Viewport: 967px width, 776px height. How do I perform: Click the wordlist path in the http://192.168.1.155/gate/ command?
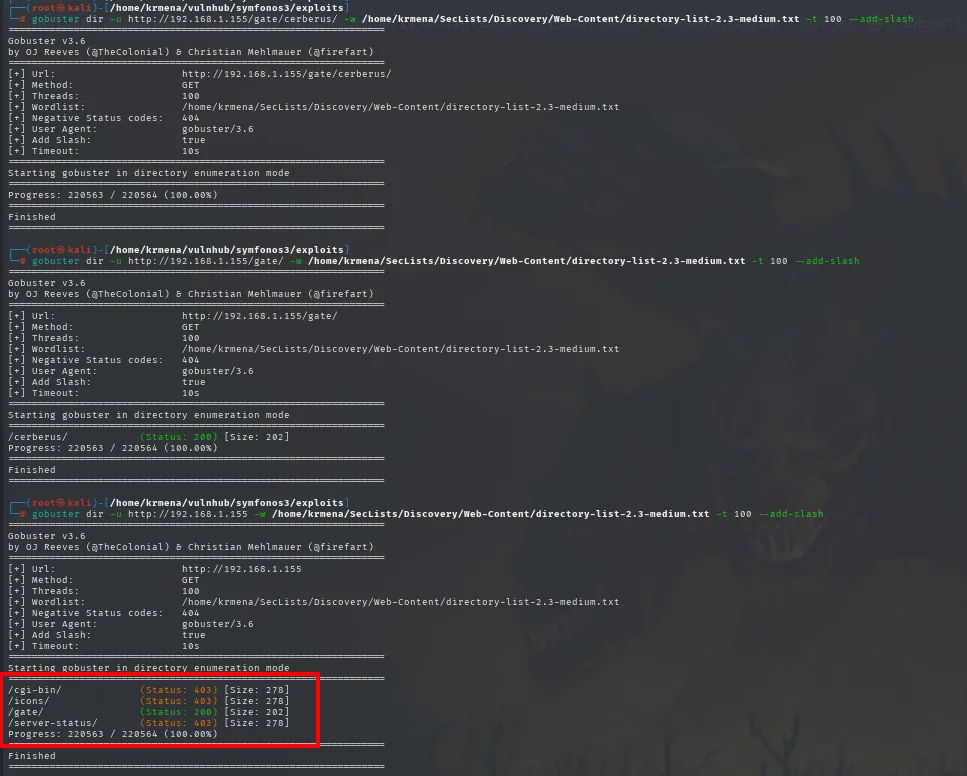click(x=526, y=261)
